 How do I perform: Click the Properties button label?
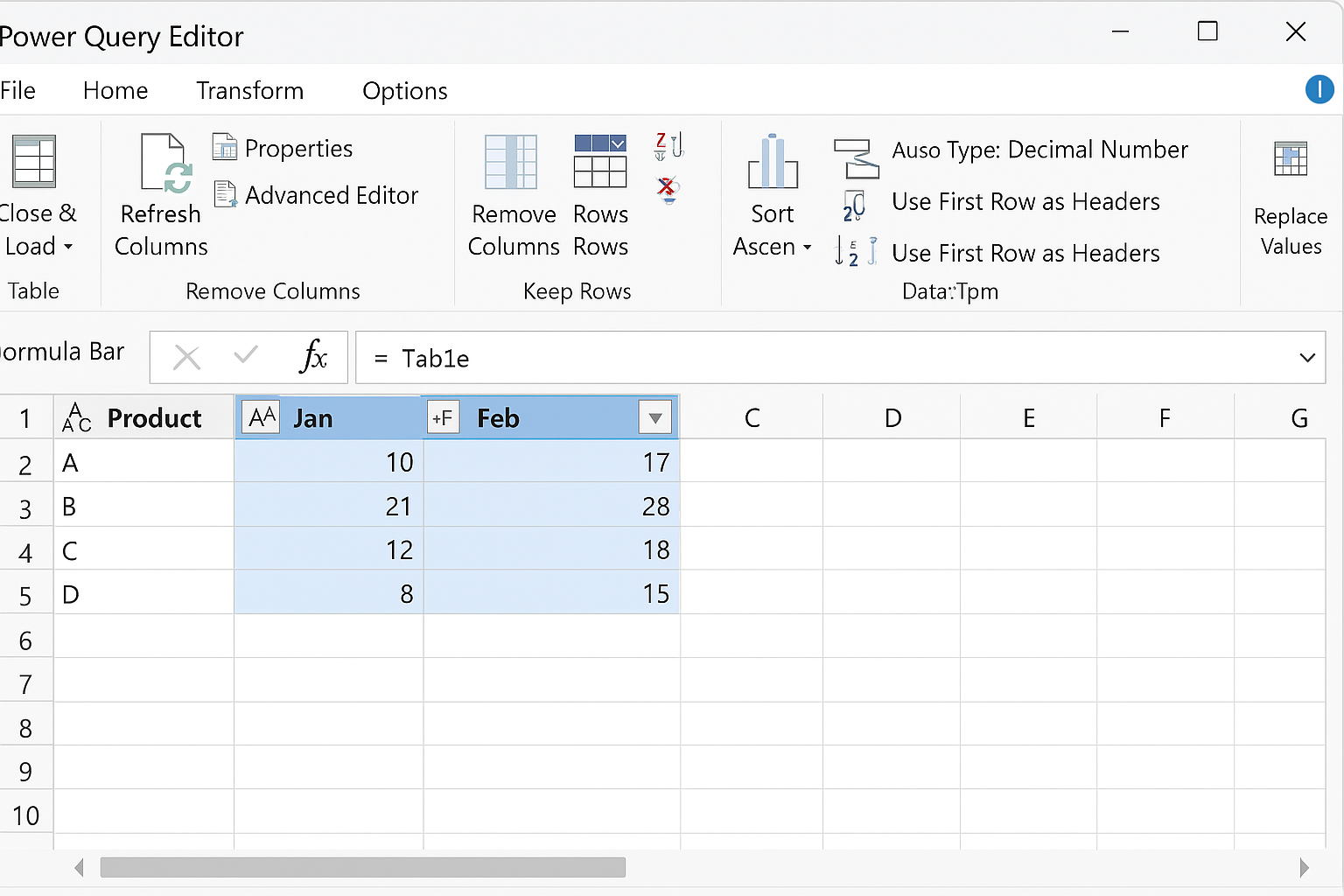tap(298, 149)
